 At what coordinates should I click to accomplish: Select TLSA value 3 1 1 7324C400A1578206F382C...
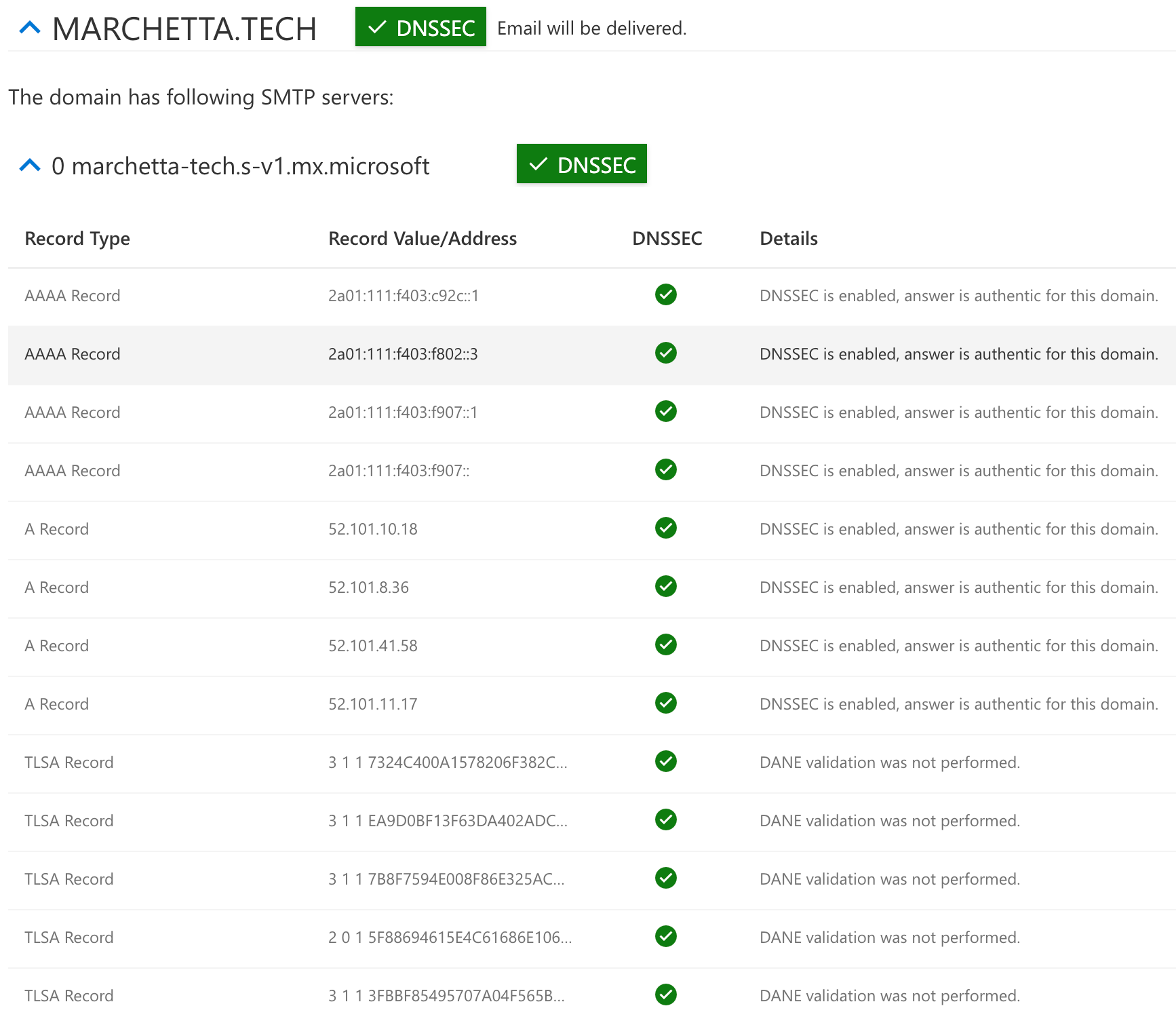pyautogui.click(x=448, y=763)
